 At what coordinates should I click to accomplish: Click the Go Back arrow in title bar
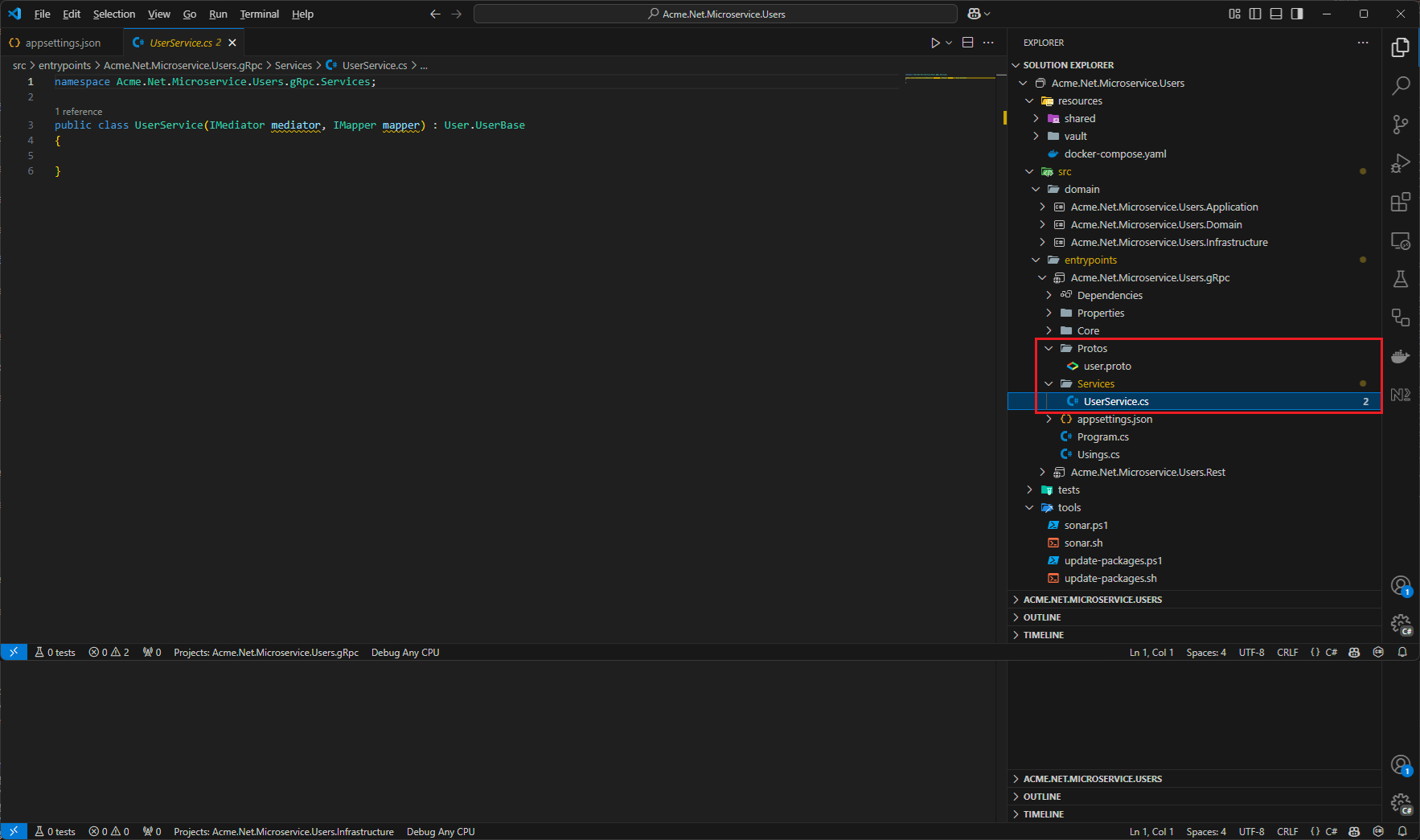[x=435, y=14]
